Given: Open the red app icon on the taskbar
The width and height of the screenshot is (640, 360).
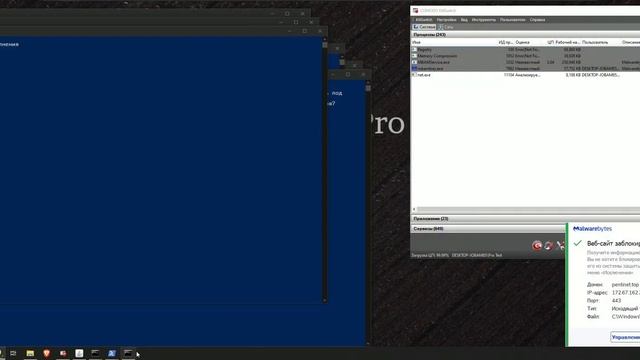Looking at the screenshot, I should [63, 353].
